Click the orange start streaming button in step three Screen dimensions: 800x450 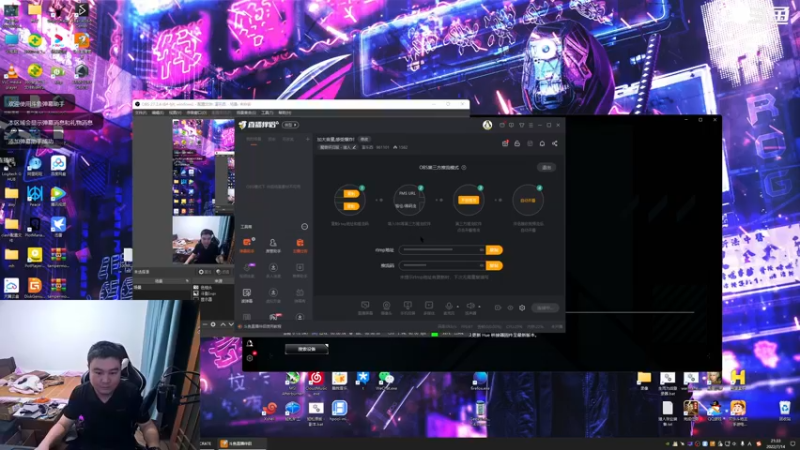pos(468,200)
